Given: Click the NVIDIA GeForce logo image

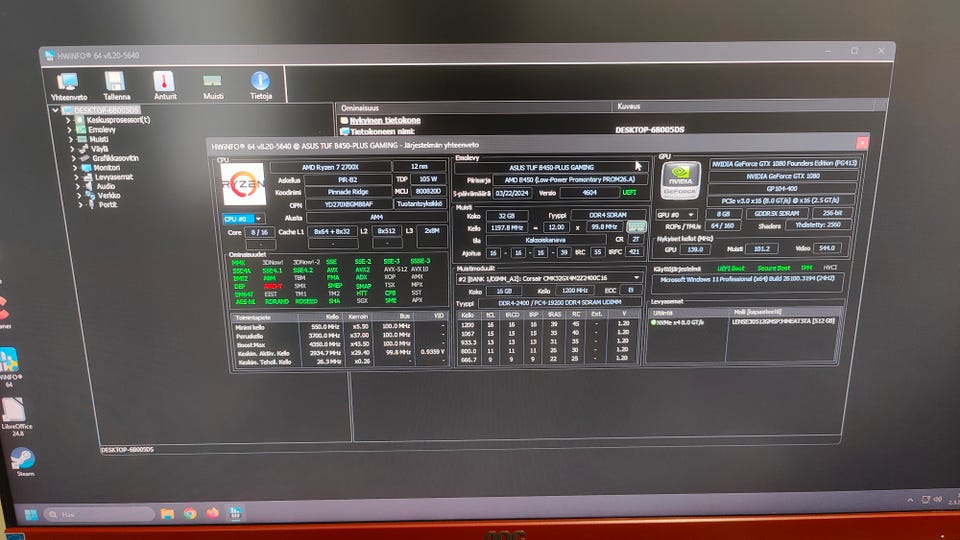Looking at the screenshot, I should click(x=680, y=180).
